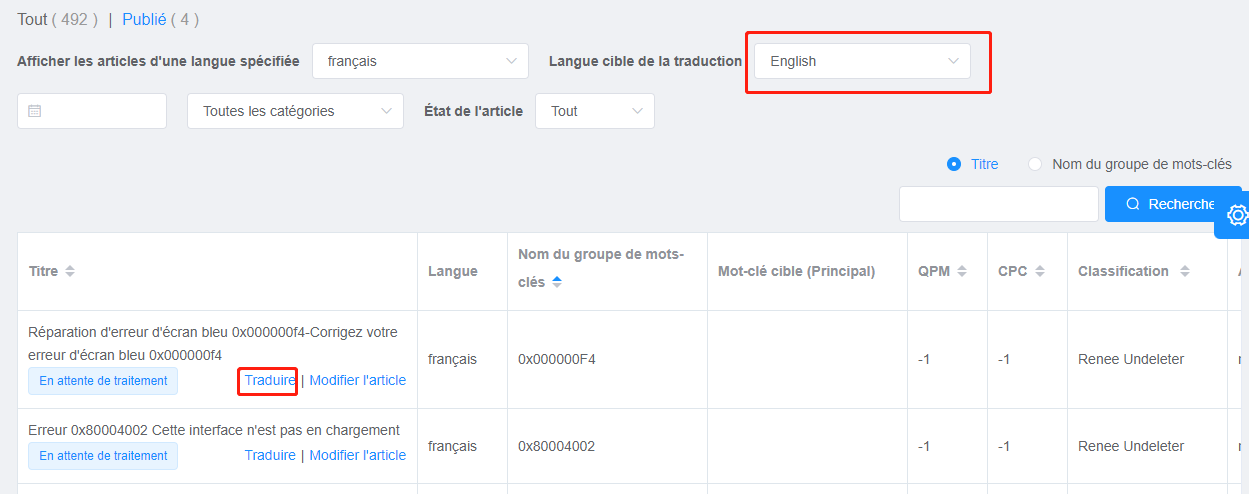This screenshot has width=1249, height=494.
Task: Sort by QPM column arrows
Action: [962, 272]
